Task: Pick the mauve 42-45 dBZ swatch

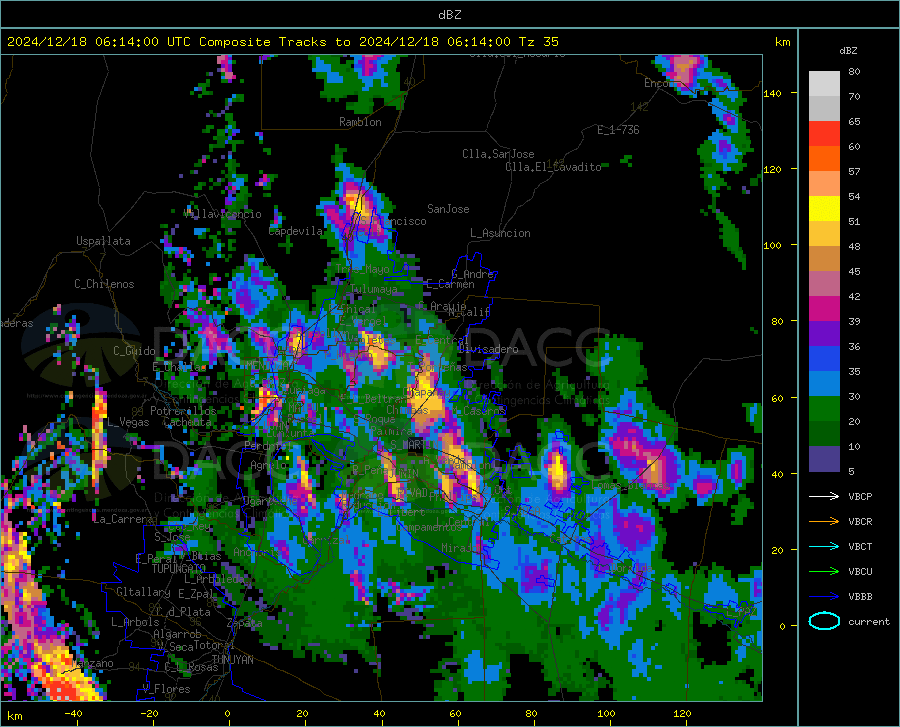Action: [824, 283]
